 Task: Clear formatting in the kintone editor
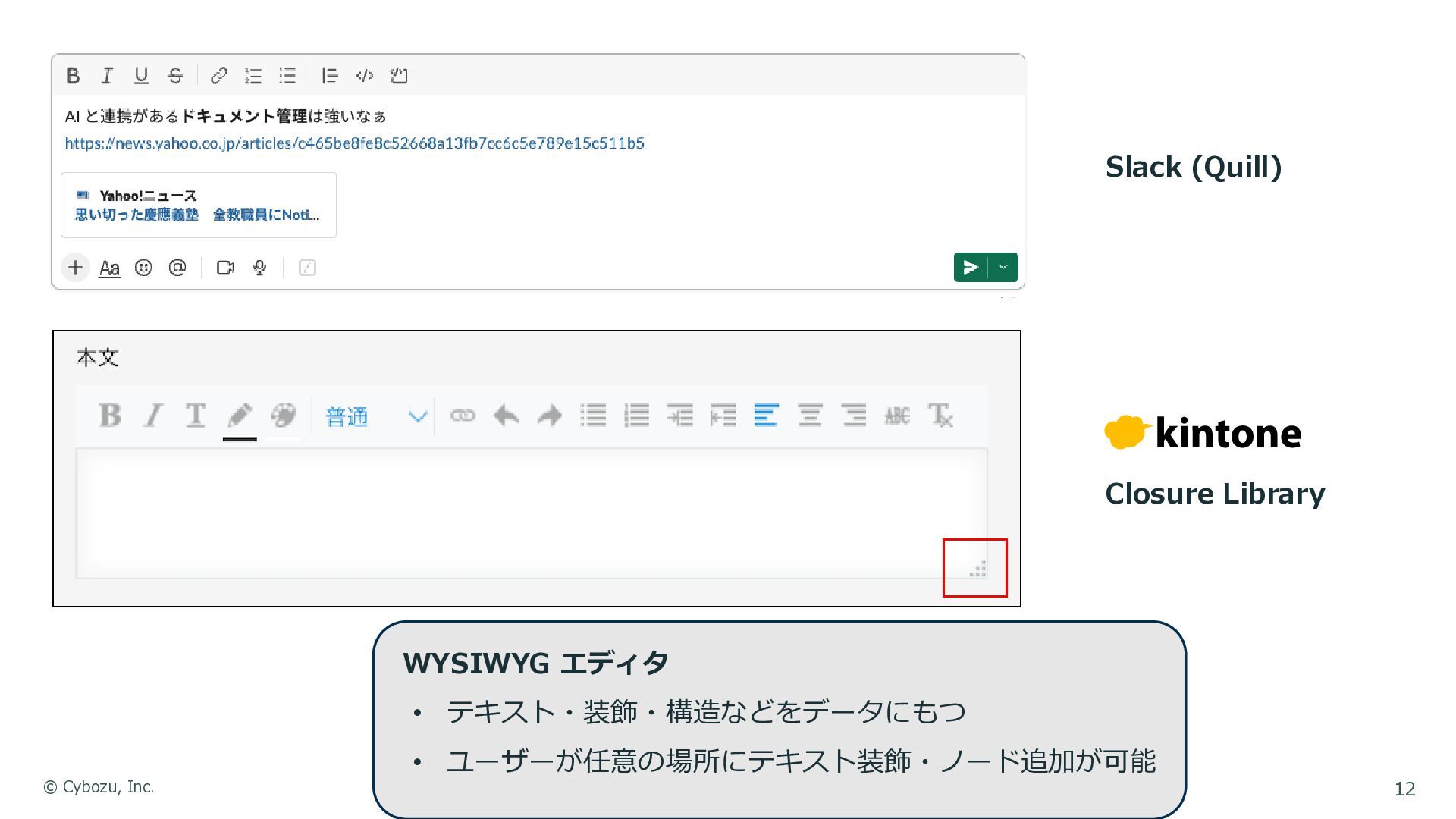[941, 416]
